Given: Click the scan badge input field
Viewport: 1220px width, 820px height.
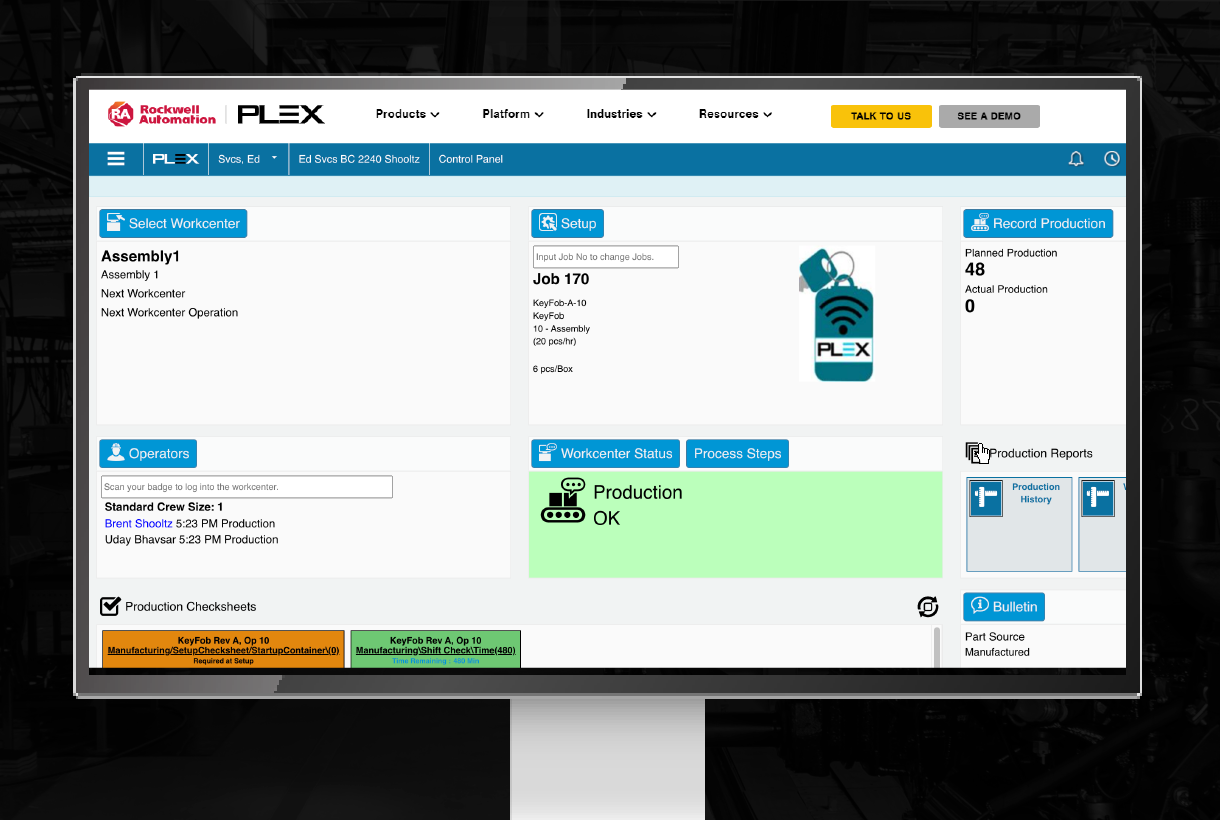Looking at the screenshot, I should coord(247,487).
